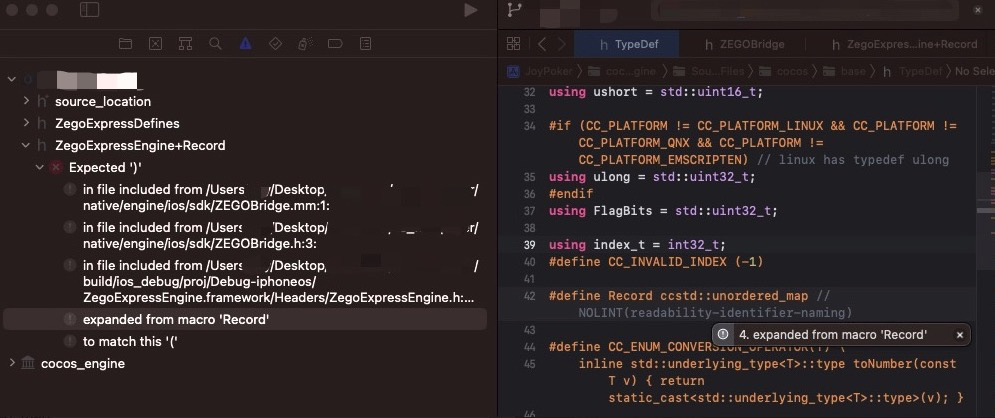Open the Project navigator folder icon
Screen dimensions: 995x418
click(126, 44)
